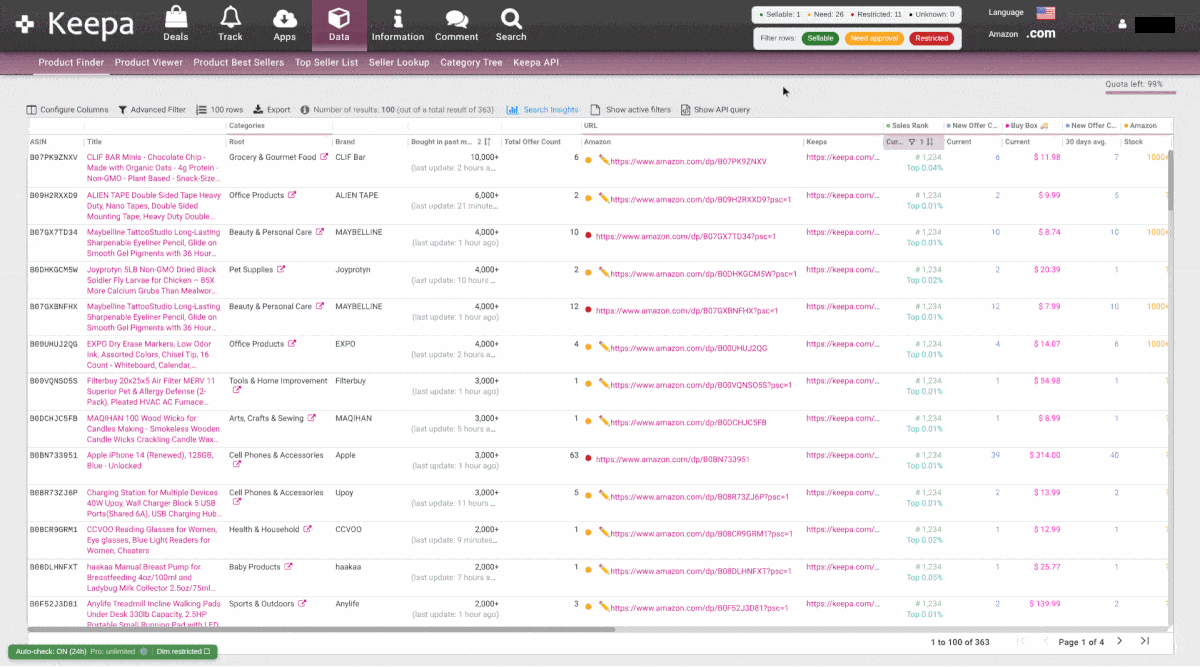Open the 100 rows dropdown
Image resolution: width=1200 pixels, height=667 pixels.
coord(220,110)
